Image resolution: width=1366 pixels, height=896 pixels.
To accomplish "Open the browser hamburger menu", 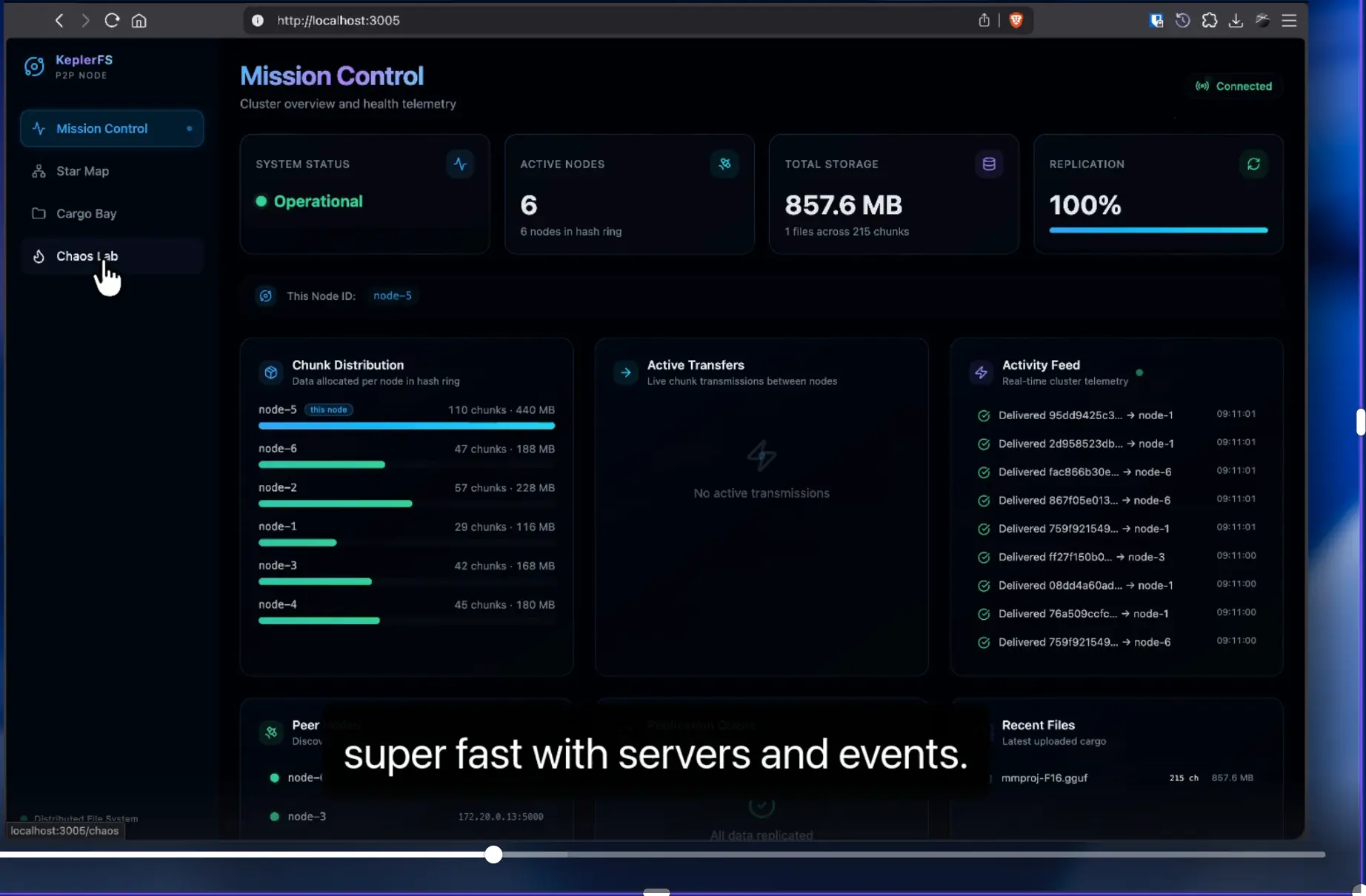I will pyautogui.click(x=1289, y=20).
